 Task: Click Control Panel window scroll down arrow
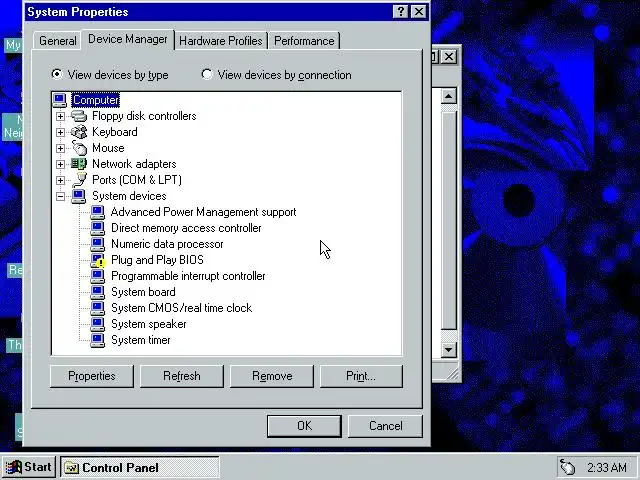point(449,350)
